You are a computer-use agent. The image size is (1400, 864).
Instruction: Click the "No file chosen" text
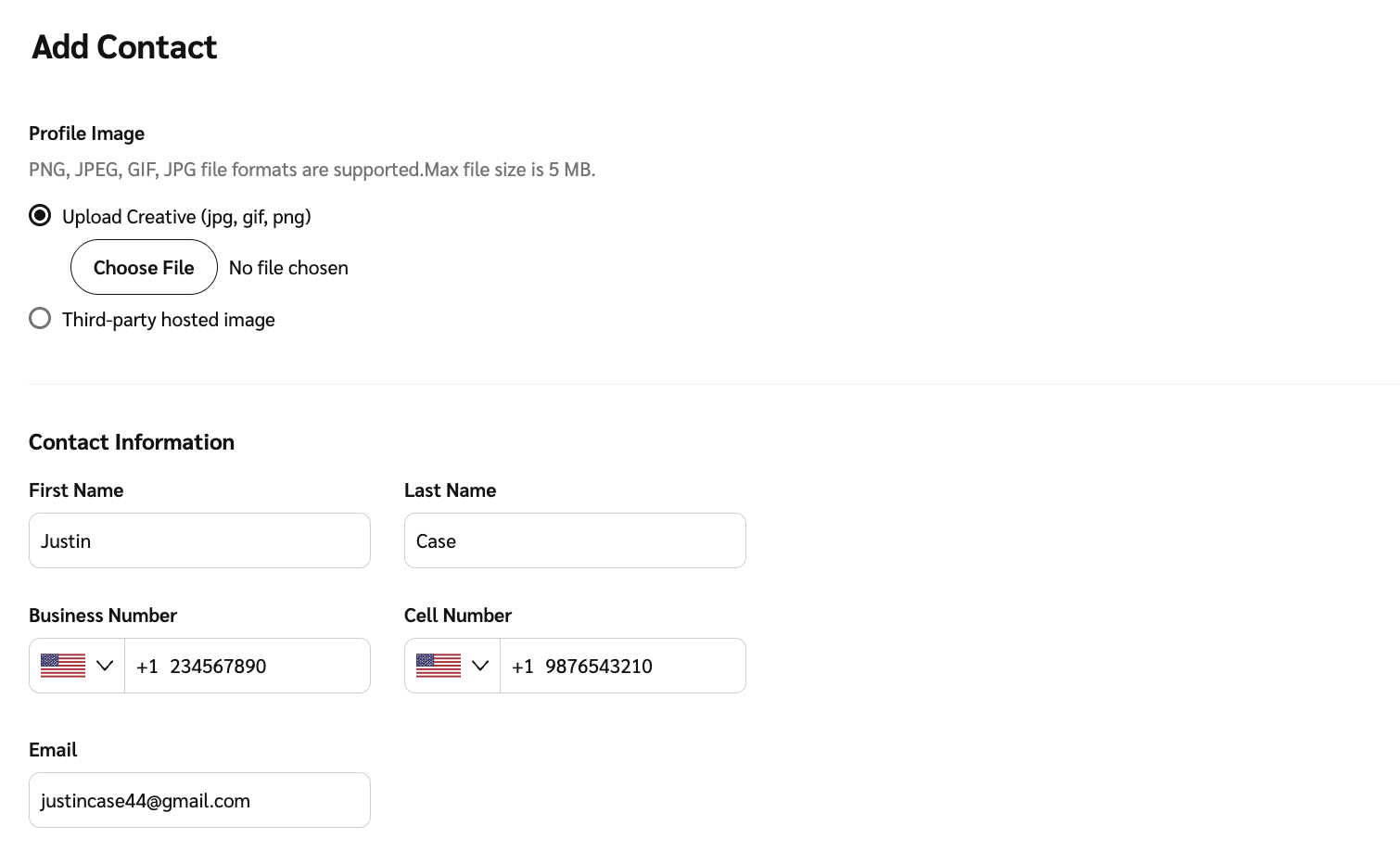[288, 268]
